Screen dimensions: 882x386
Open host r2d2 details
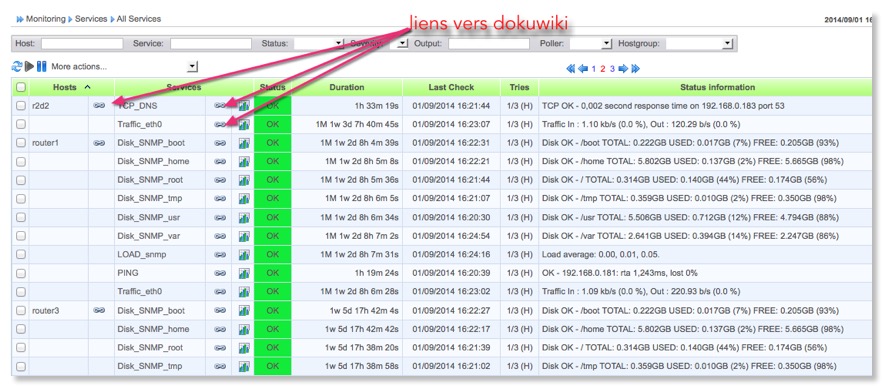click(x=41, y=106)
